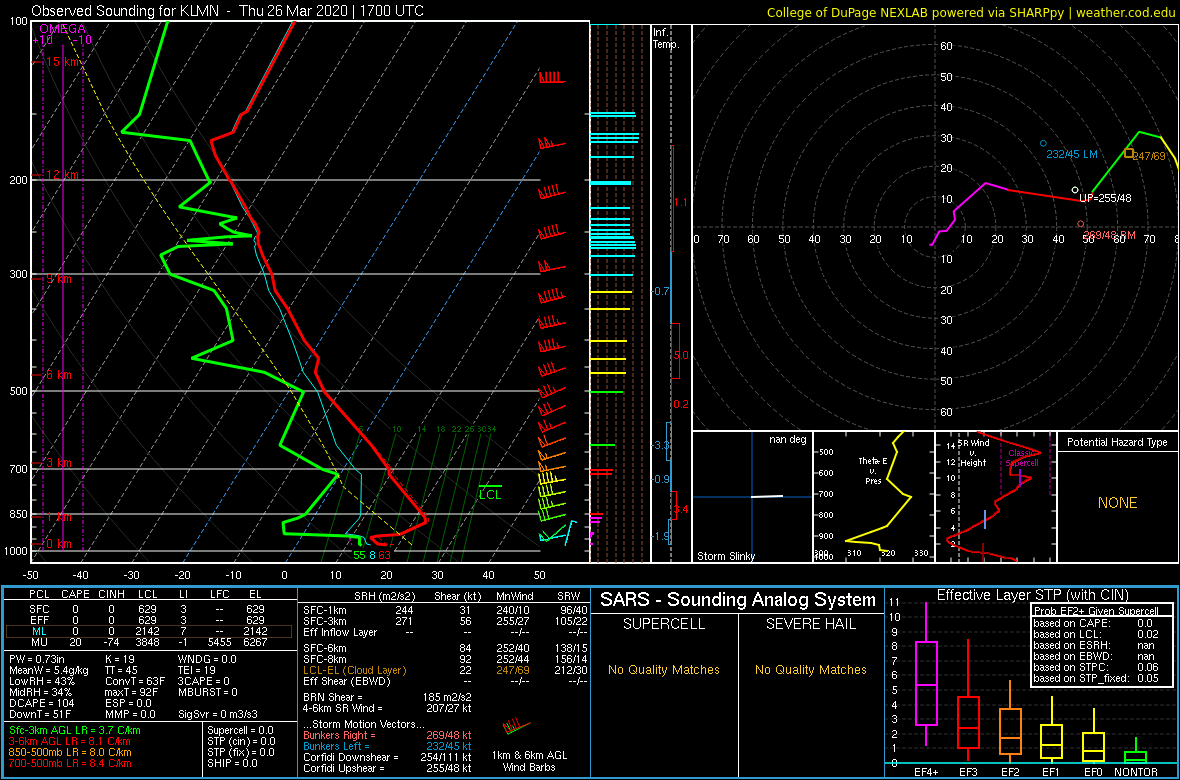Click 'No Quality Matches' under SUPERCELL
Viewport: 1180px width, 780px height.
click(664, 669)
